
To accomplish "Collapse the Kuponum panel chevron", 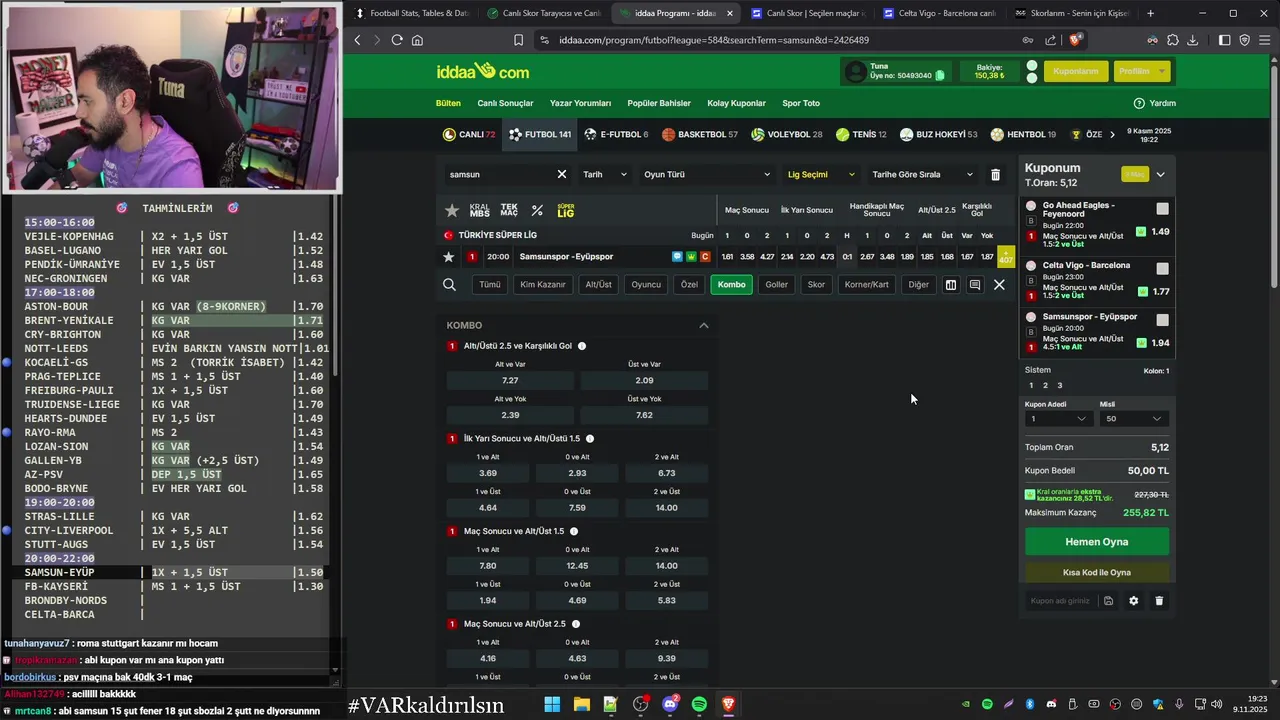I will [x=1160, y=175].
